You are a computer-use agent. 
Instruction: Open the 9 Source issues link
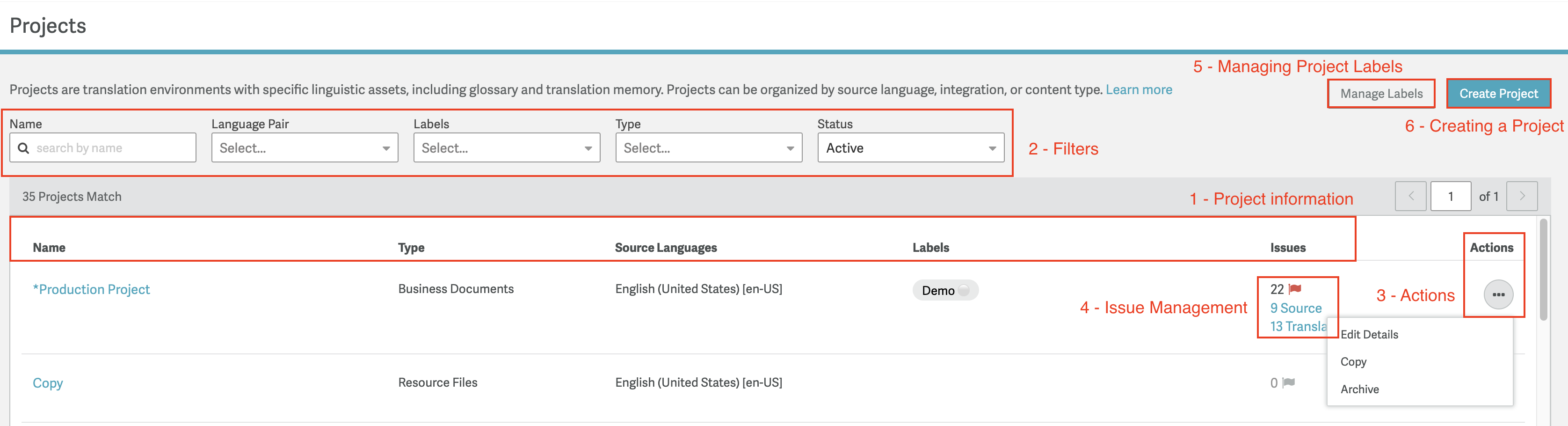1296,308
